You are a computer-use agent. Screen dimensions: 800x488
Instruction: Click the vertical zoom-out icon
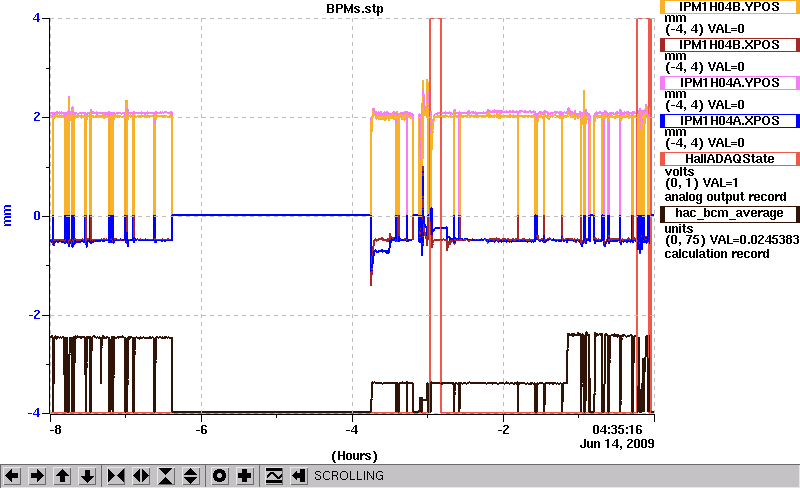coord(191,476)
